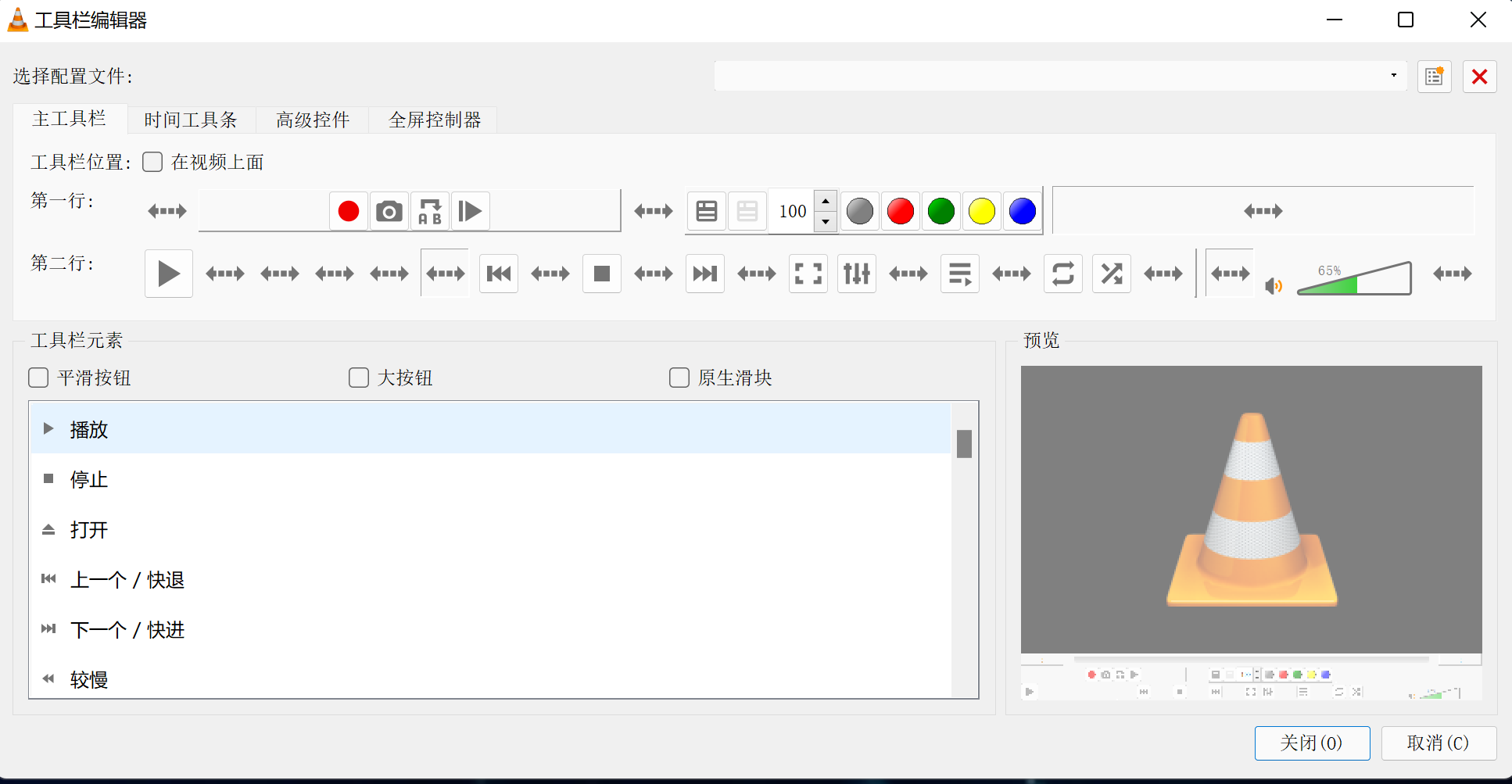Click the 取消(C) button

coord(1439,743)
